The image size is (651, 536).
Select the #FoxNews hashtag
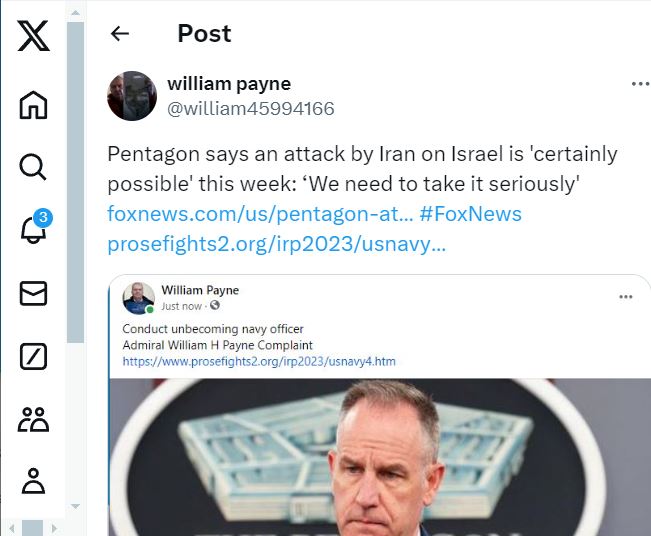[470, 214]
